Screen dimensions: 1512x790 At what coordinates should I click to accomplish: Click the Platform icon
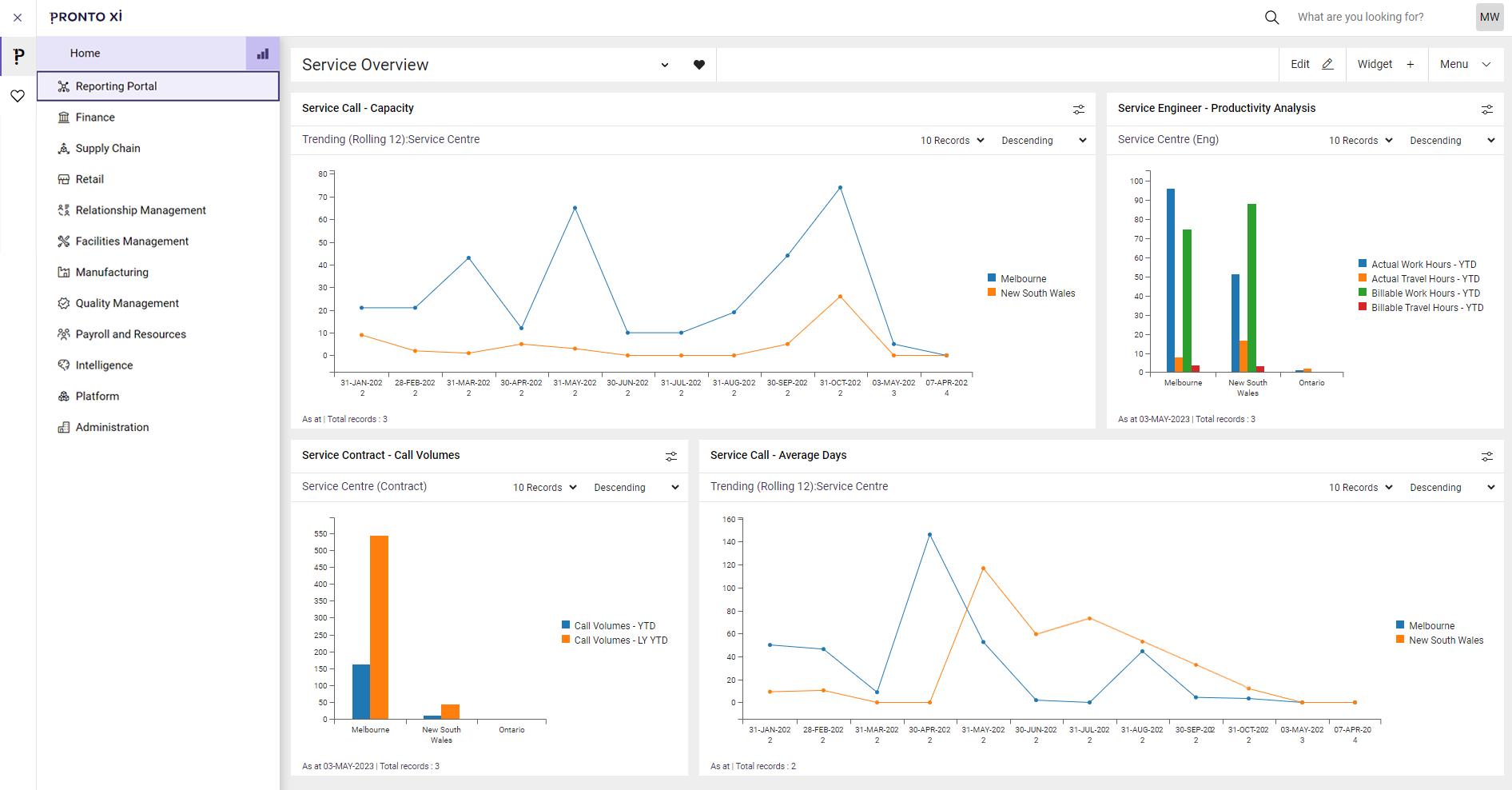tap(64, 397)
